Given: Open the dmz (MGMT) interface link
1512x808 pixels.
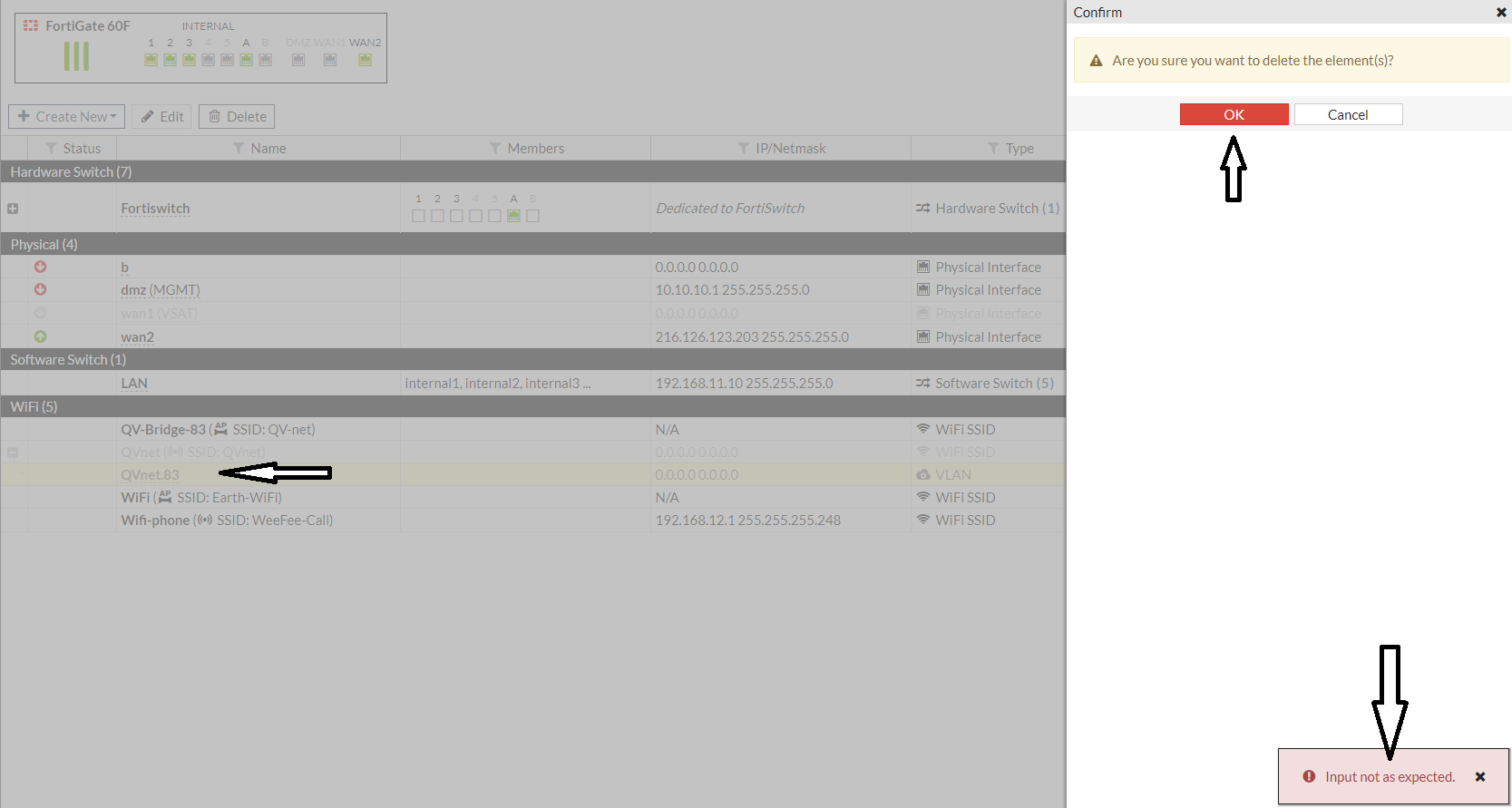Looking at the screenshot, I should (161, 290).
